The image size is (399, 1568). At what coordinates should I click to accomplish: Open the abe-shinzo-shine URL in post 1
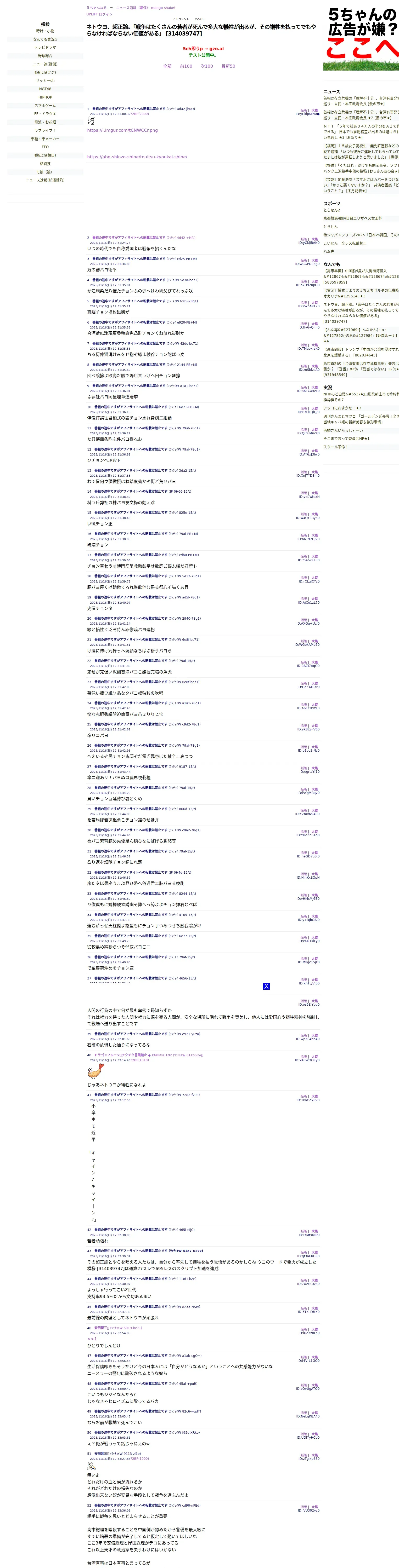pos(137,157)
